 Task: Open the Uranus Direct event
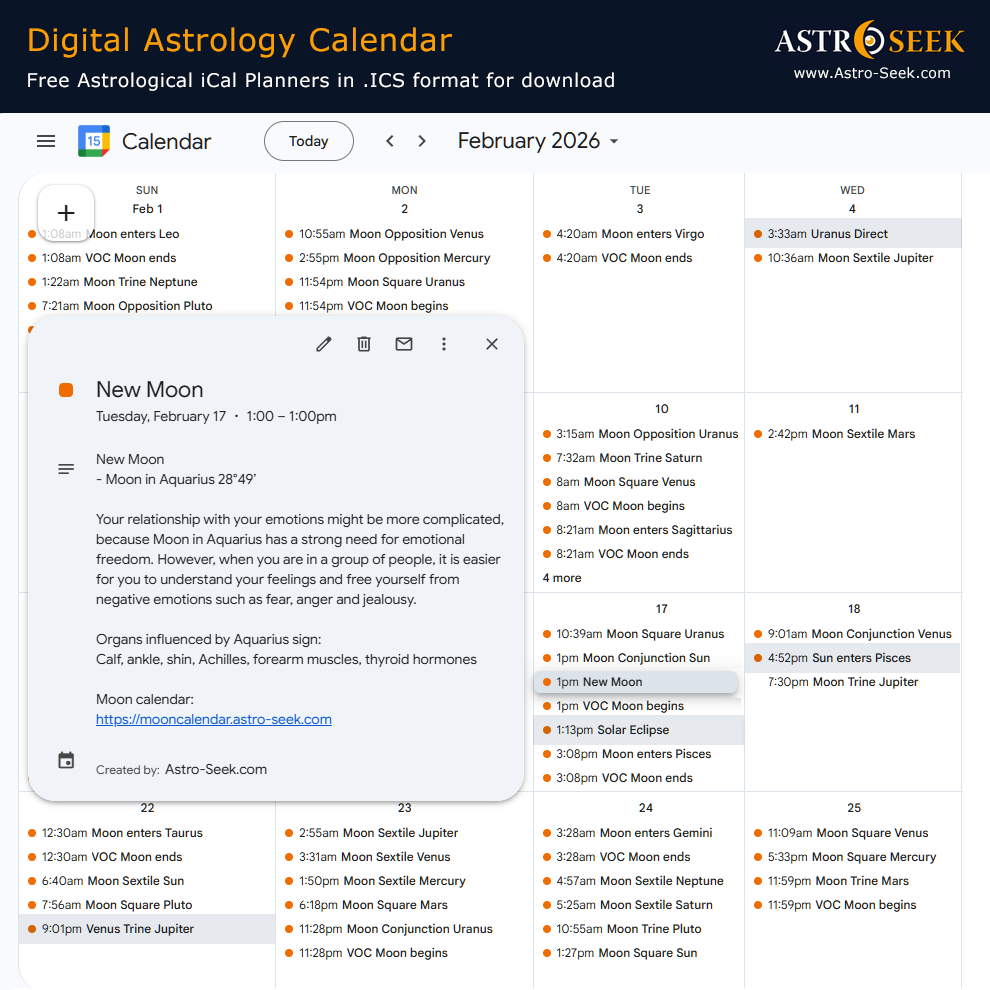(827, 234)
